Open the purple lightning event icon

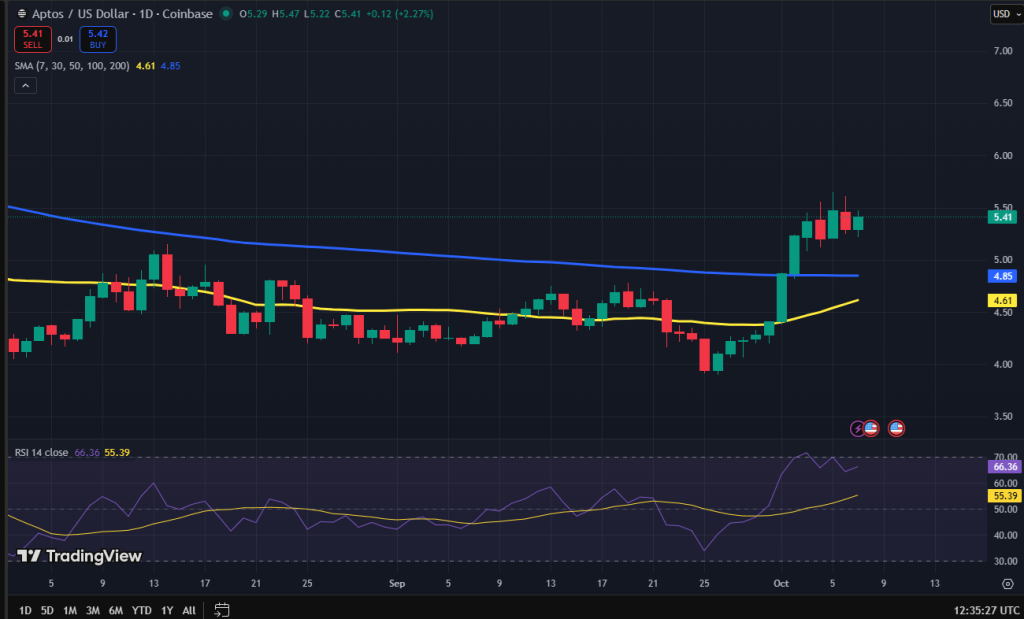pos(857,428)
